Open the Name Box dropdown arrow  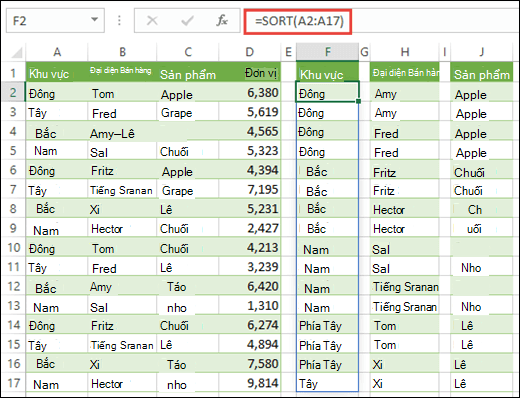pos(95,20)
